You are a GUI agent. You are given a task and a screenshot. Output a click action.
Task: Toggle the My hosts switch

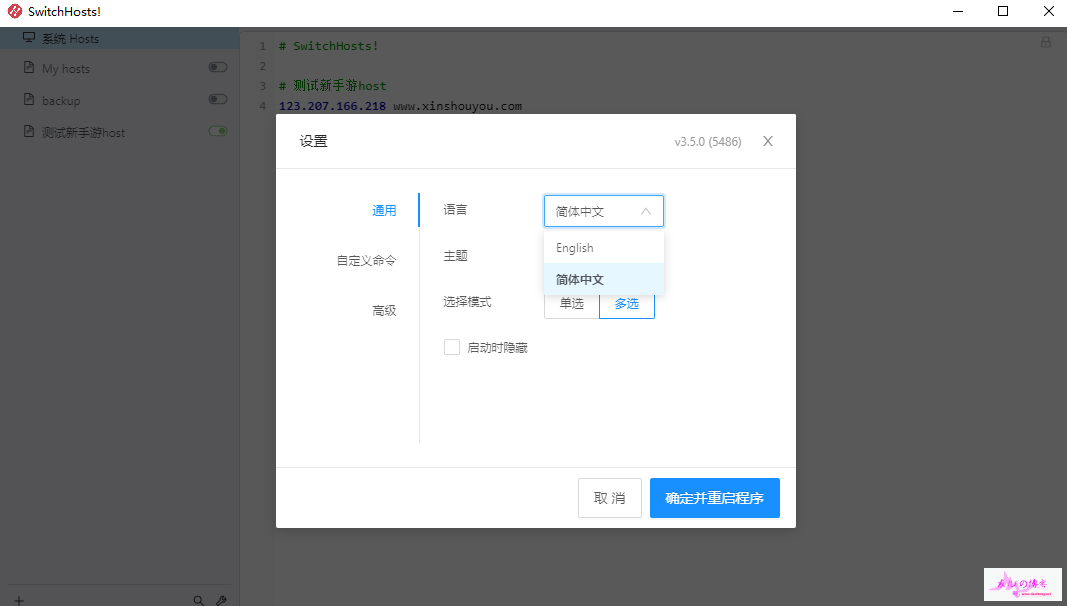[x=218, y=67]
